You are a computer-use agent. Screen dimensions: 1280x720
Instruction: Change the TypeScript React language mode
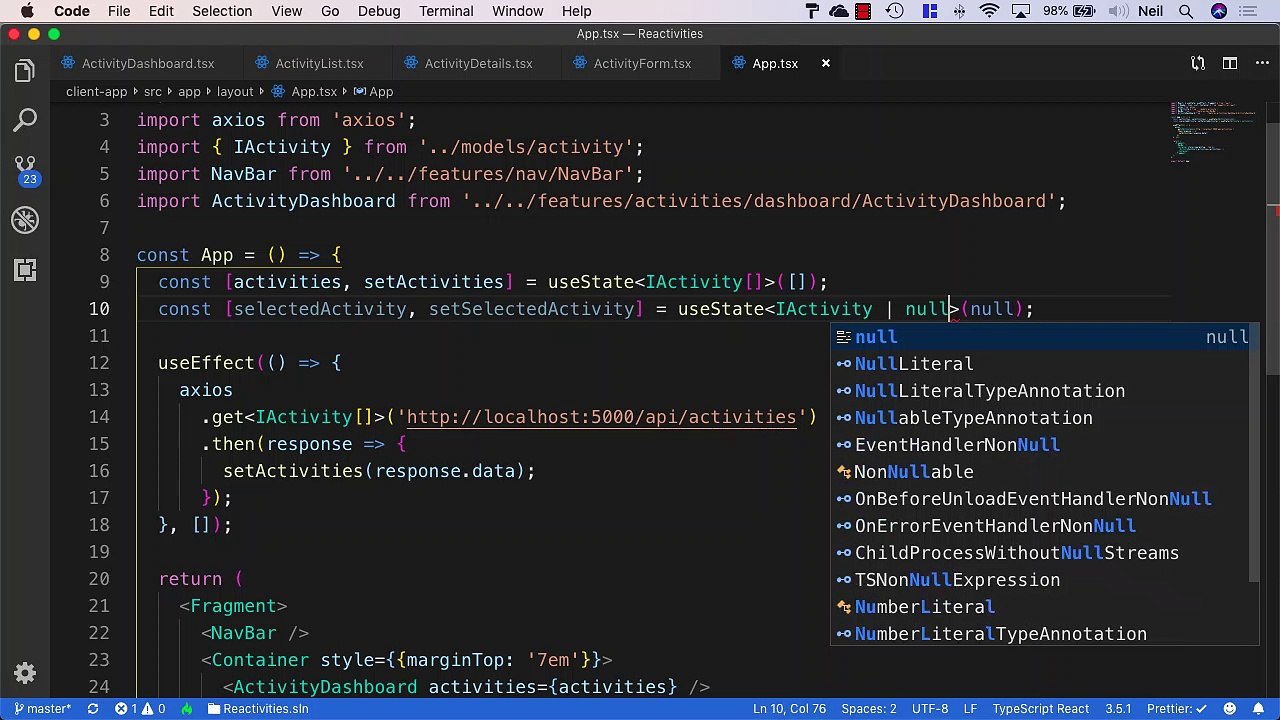1040,708
